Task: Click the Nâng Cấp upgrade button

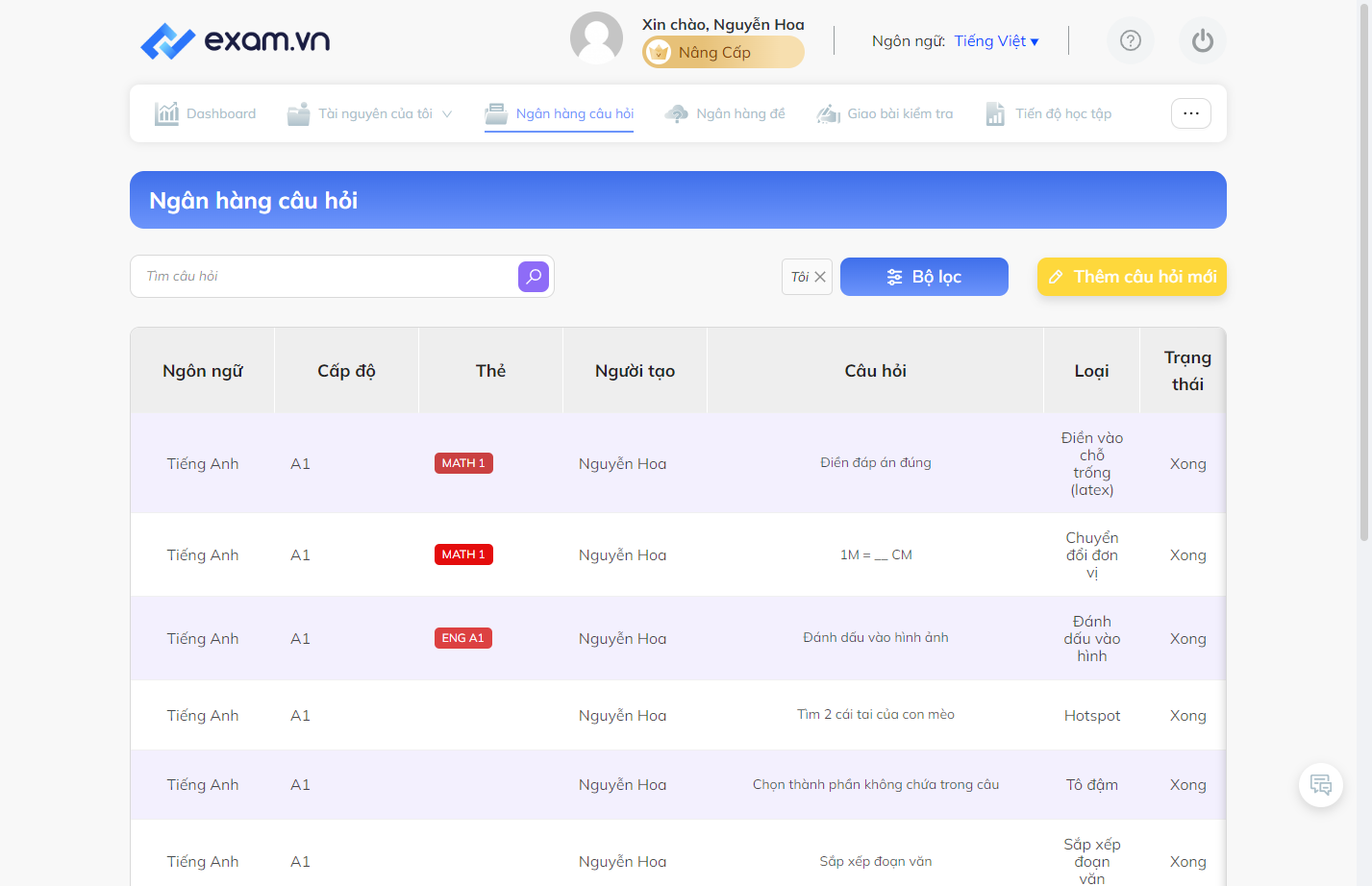Action: (x=723, y=52)
